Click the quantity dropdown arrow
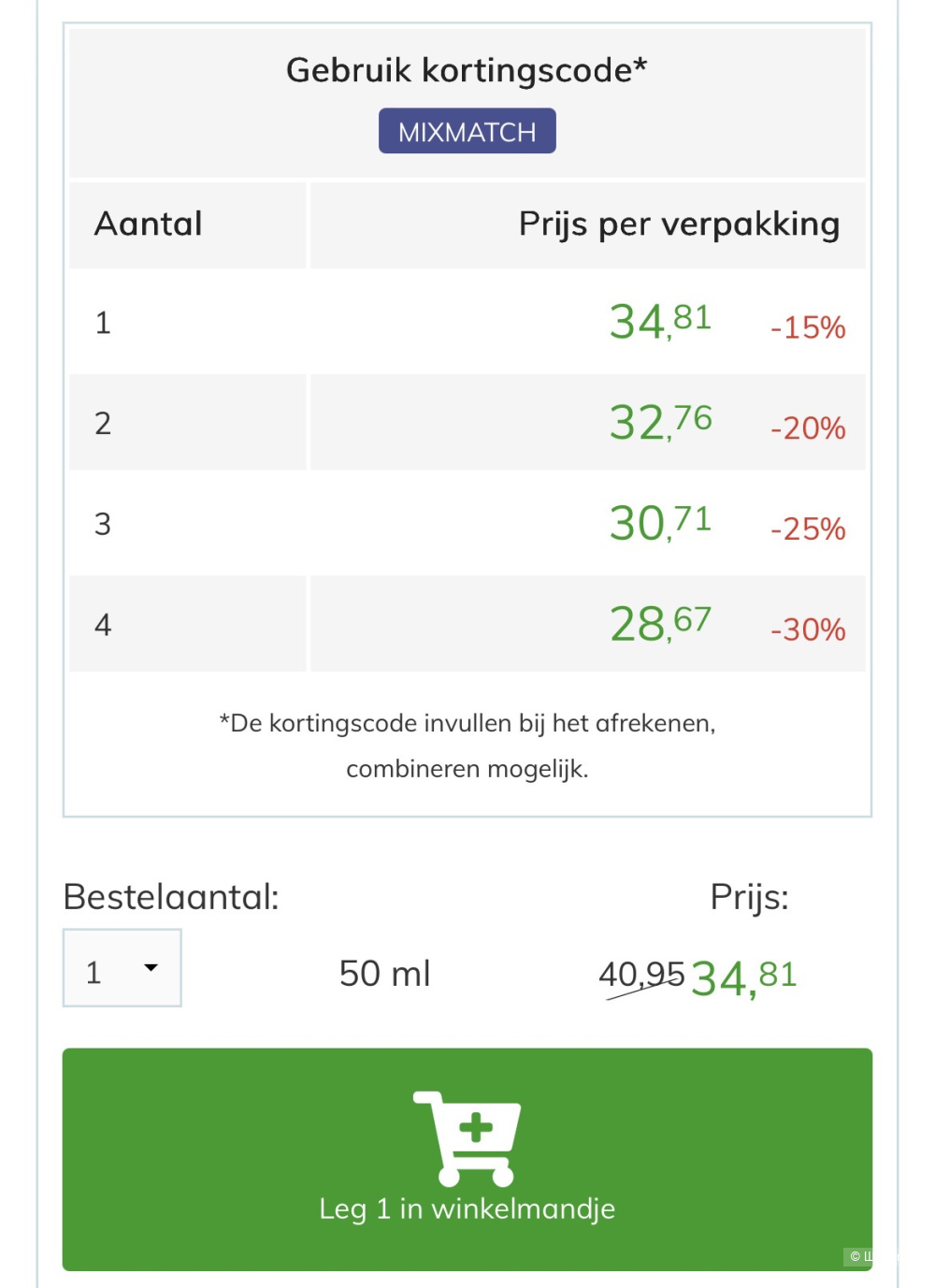Viewport: 935px width, 1288px height. tap(151, 968)
